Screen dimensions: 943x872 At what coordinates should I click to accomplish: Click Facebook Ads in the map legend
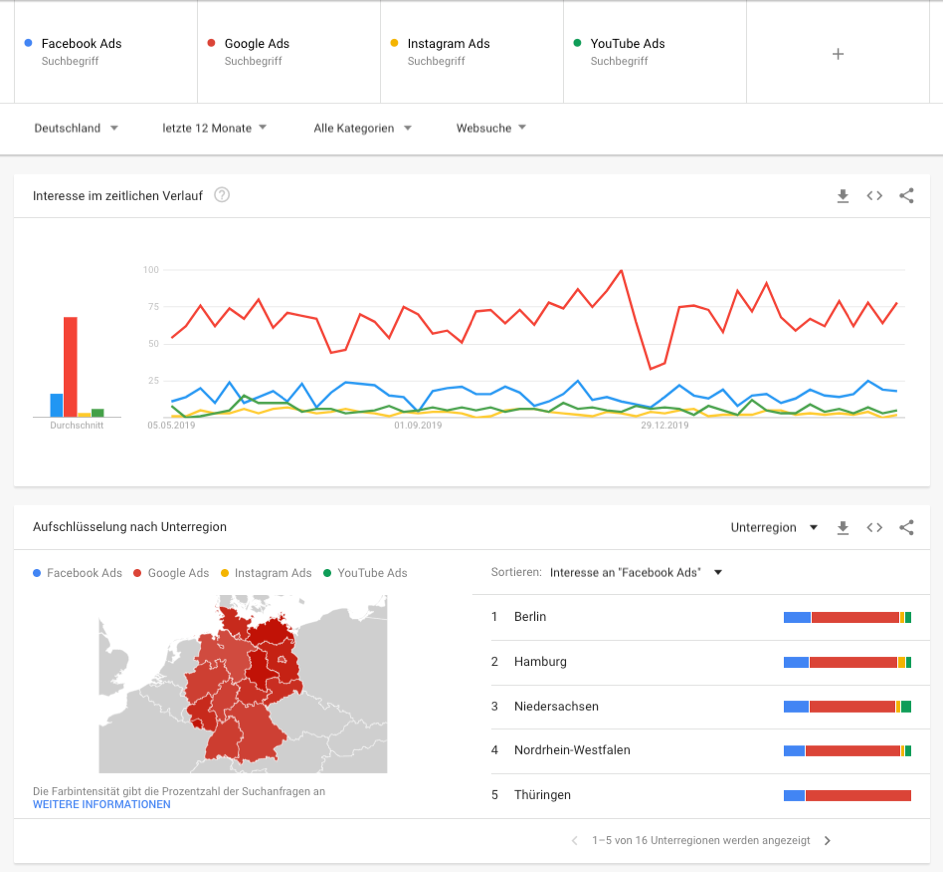click(78, 573)
